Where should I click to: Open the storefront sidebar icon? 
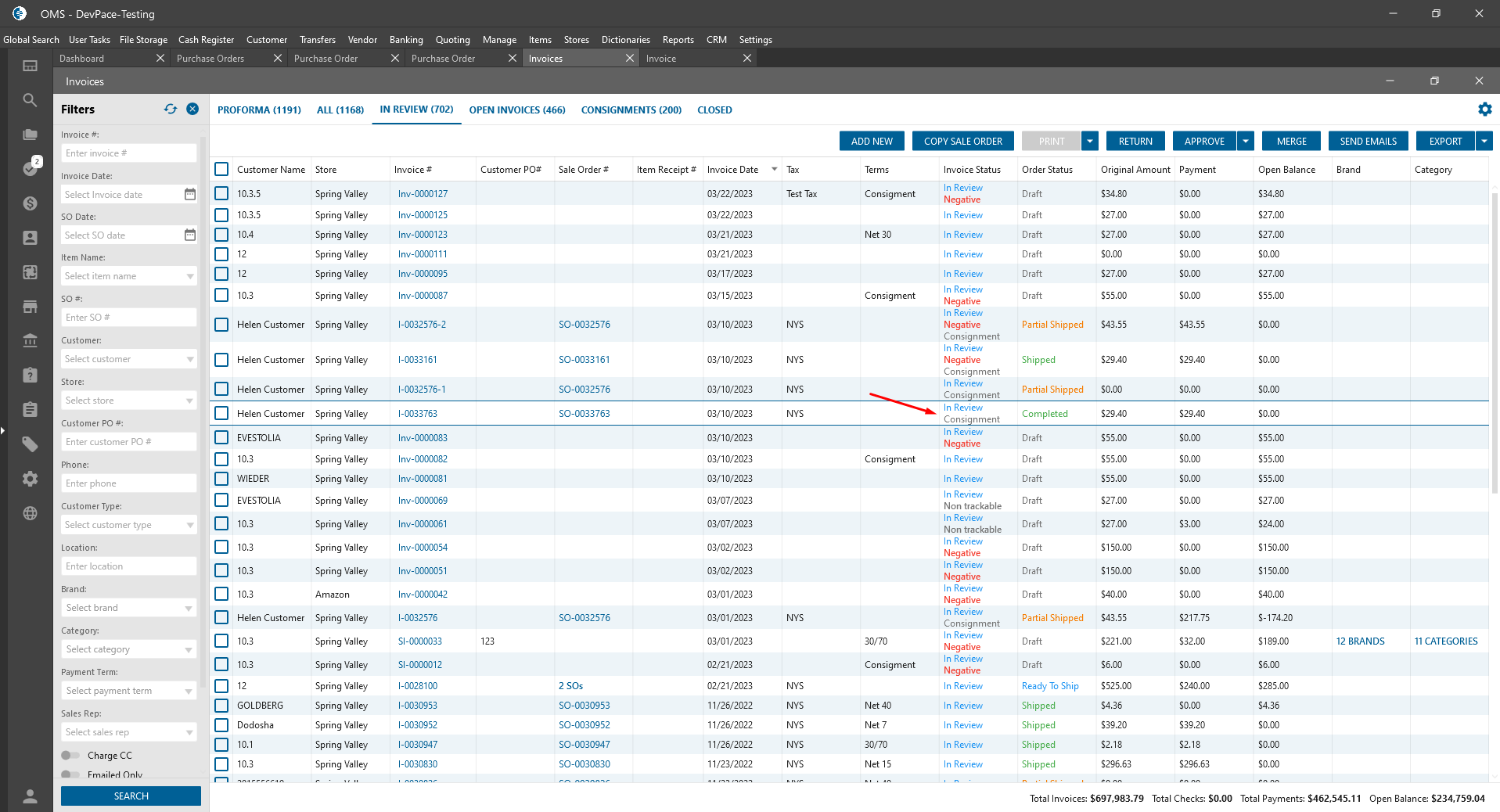point(30,307)
